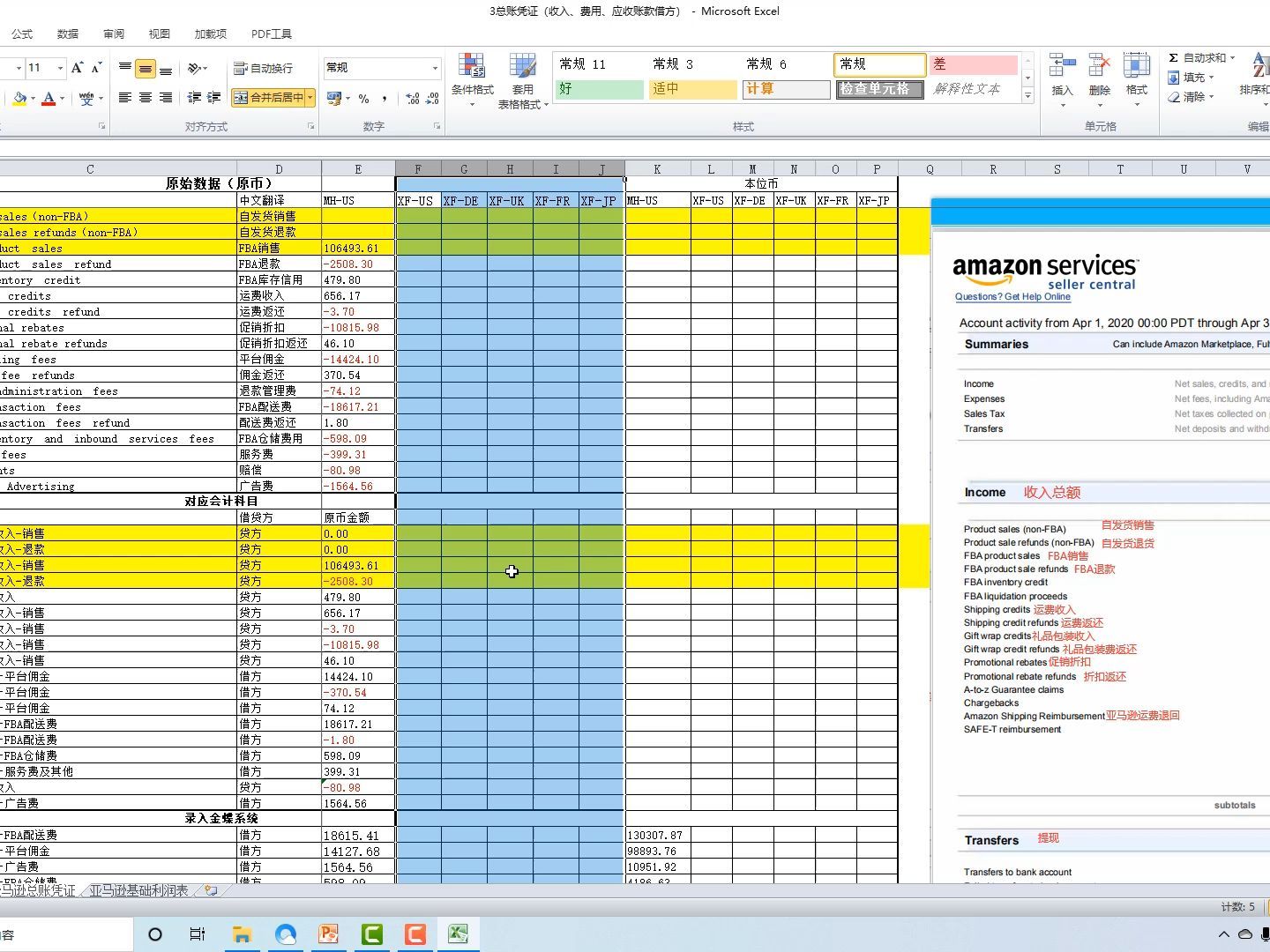
Task: Apply the 好 (Good) cell style
Action: tap(599, 89)
